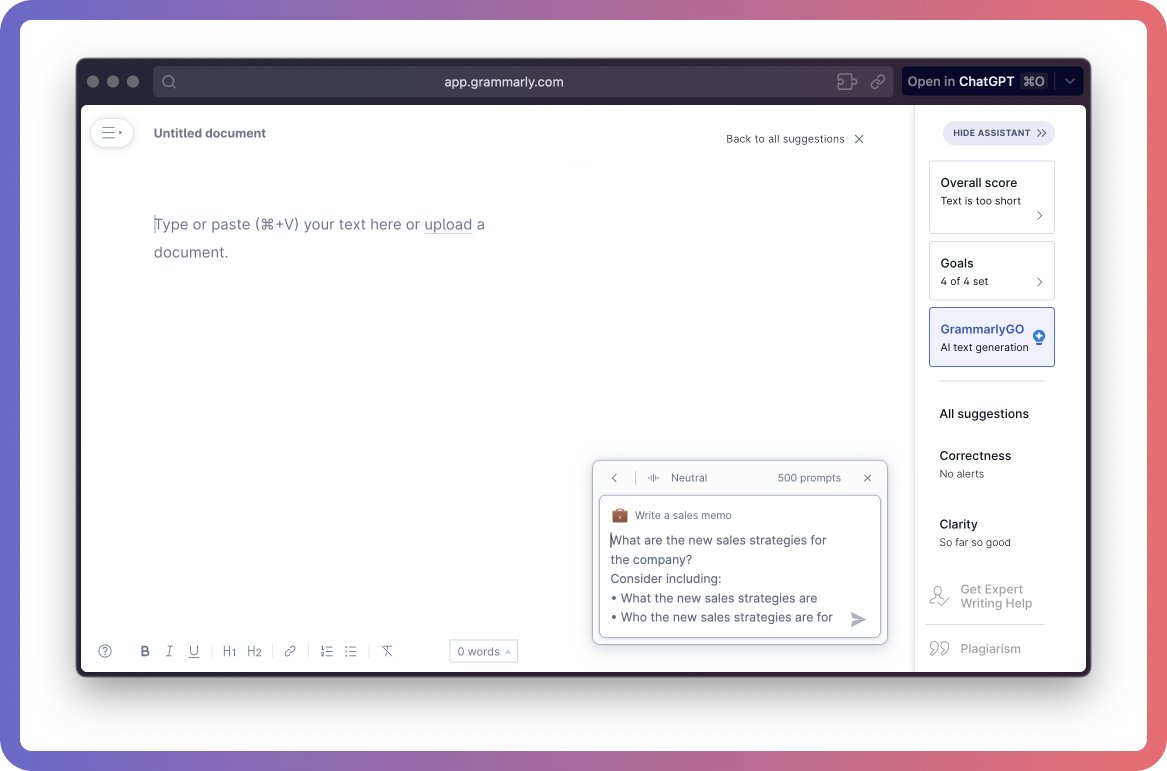
Task: Open the 0 words count dropdown
Action: [x=484, y=651]
